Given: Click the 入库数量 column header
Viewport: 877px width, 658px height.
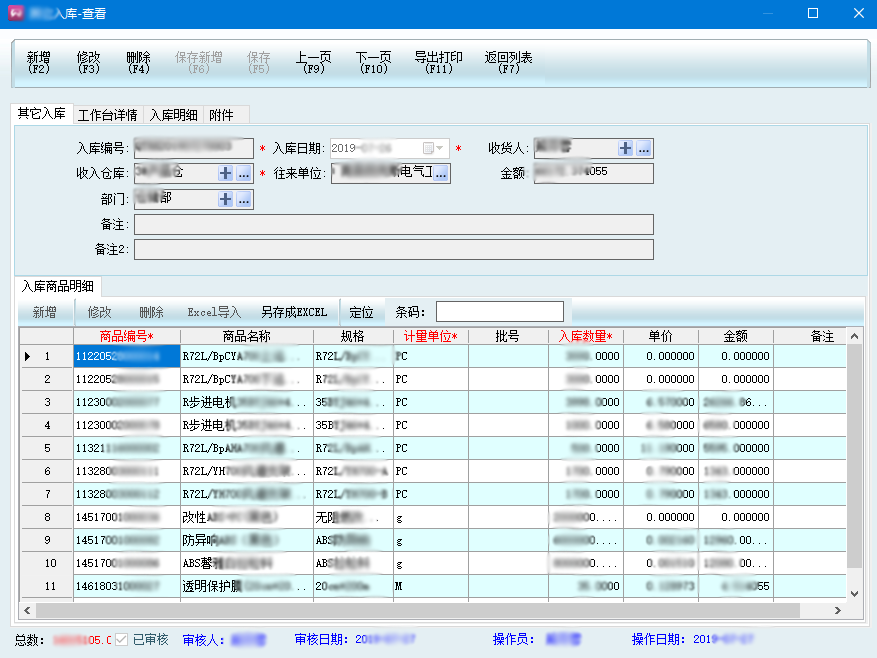Looking at the screenshot, I should [x=586, y=336].
